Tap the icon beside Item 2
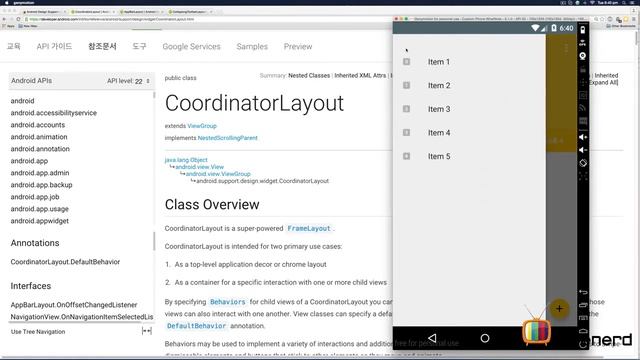Image resolution: width=640 pixels, height=360 pixels. point(407,85)
